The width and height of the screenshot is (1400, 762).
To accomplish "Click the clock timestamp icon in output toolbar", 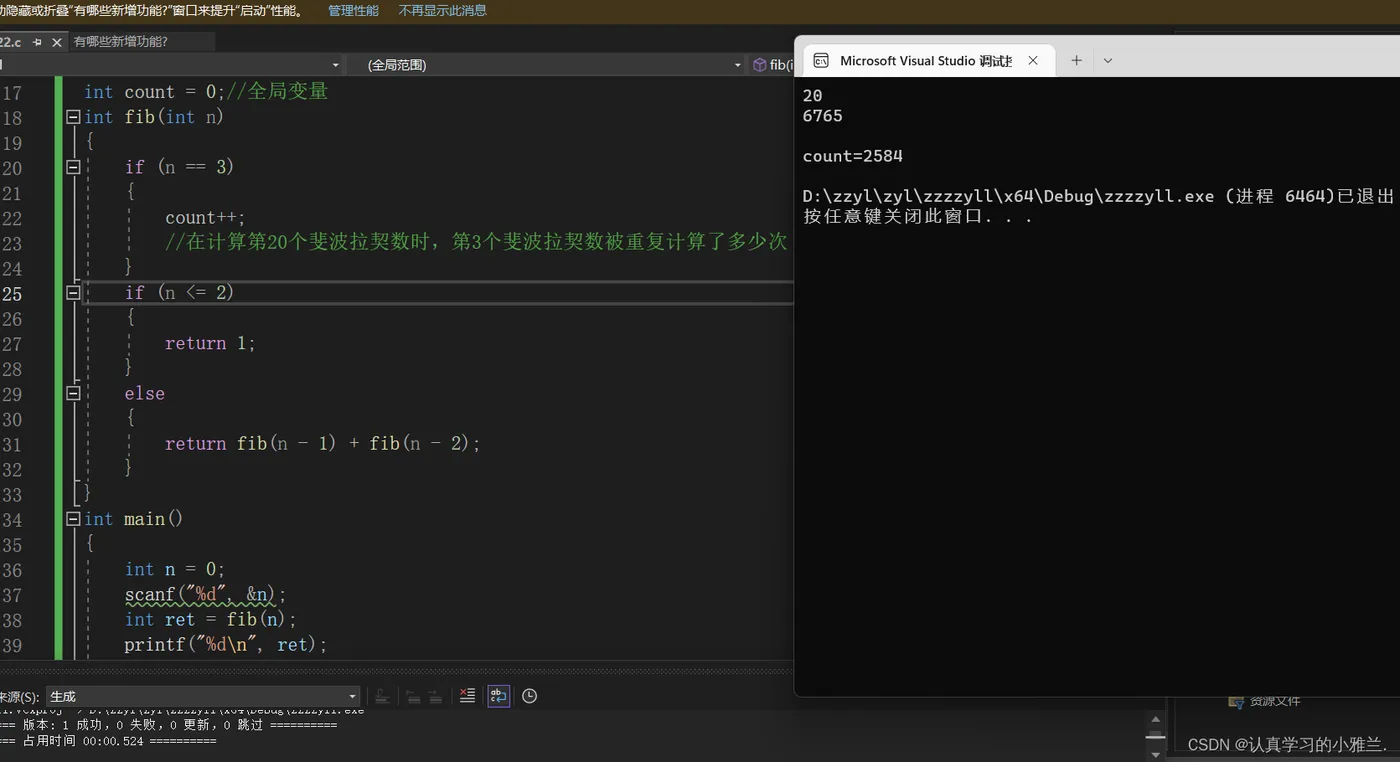I will point(530,696).
